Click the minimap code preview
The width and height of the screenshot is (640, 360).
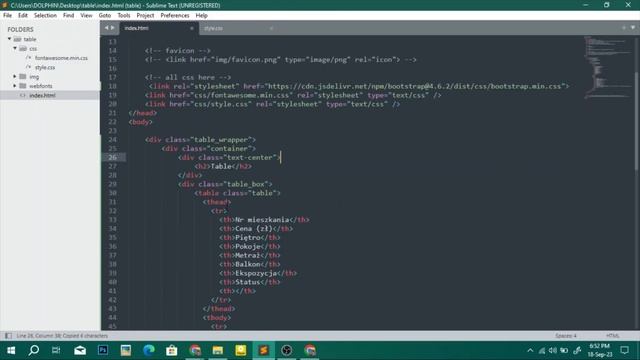(607, 67)
